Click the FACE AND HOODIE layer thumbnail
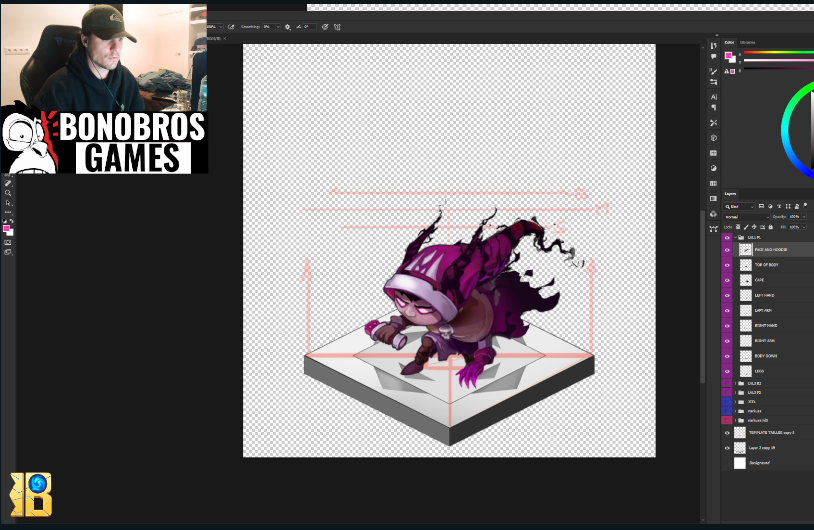 click(745, 250)
